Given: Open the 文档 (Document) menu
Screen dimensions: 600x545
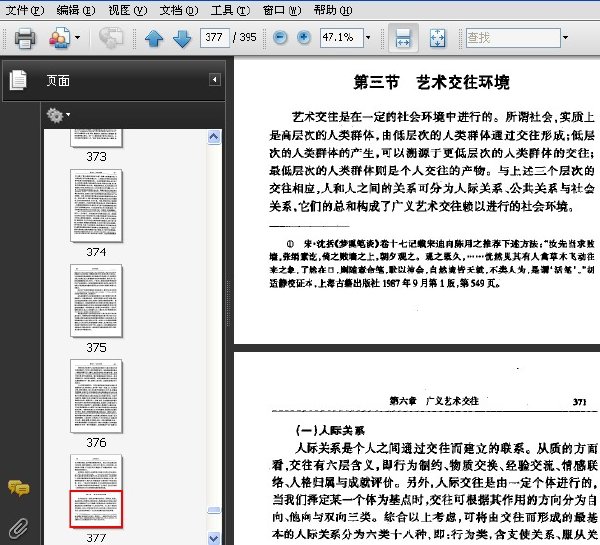Looking at the screenshot, I should pos(179,10).
